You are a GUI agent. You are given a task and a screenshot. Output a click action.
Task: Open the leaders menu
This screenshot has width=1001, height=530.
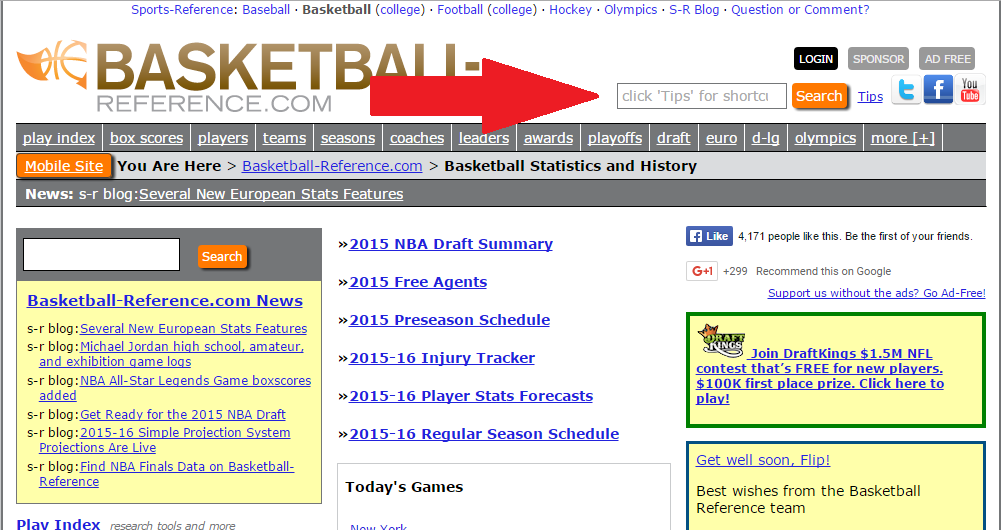[484, 138]
